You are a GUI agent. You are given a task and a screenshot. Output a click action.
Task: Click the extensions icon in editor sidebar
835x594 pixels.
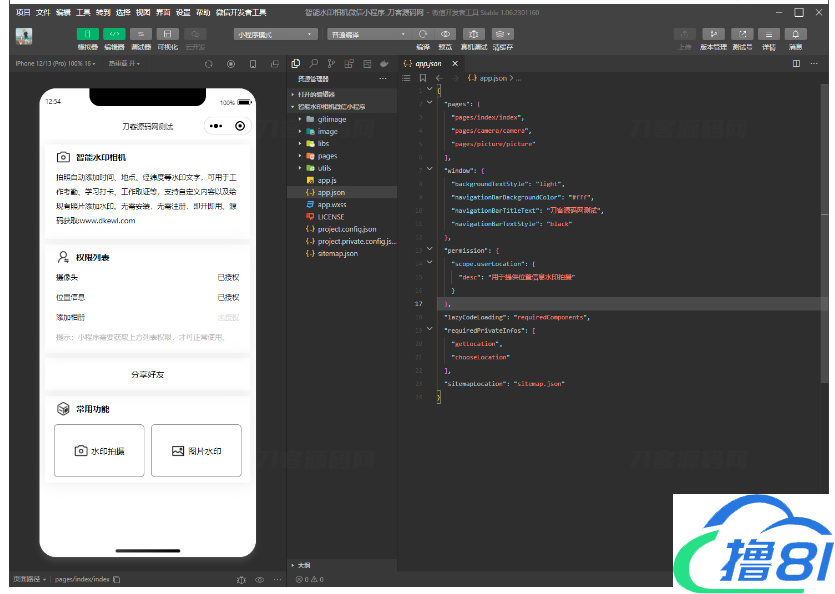[347, 63]
